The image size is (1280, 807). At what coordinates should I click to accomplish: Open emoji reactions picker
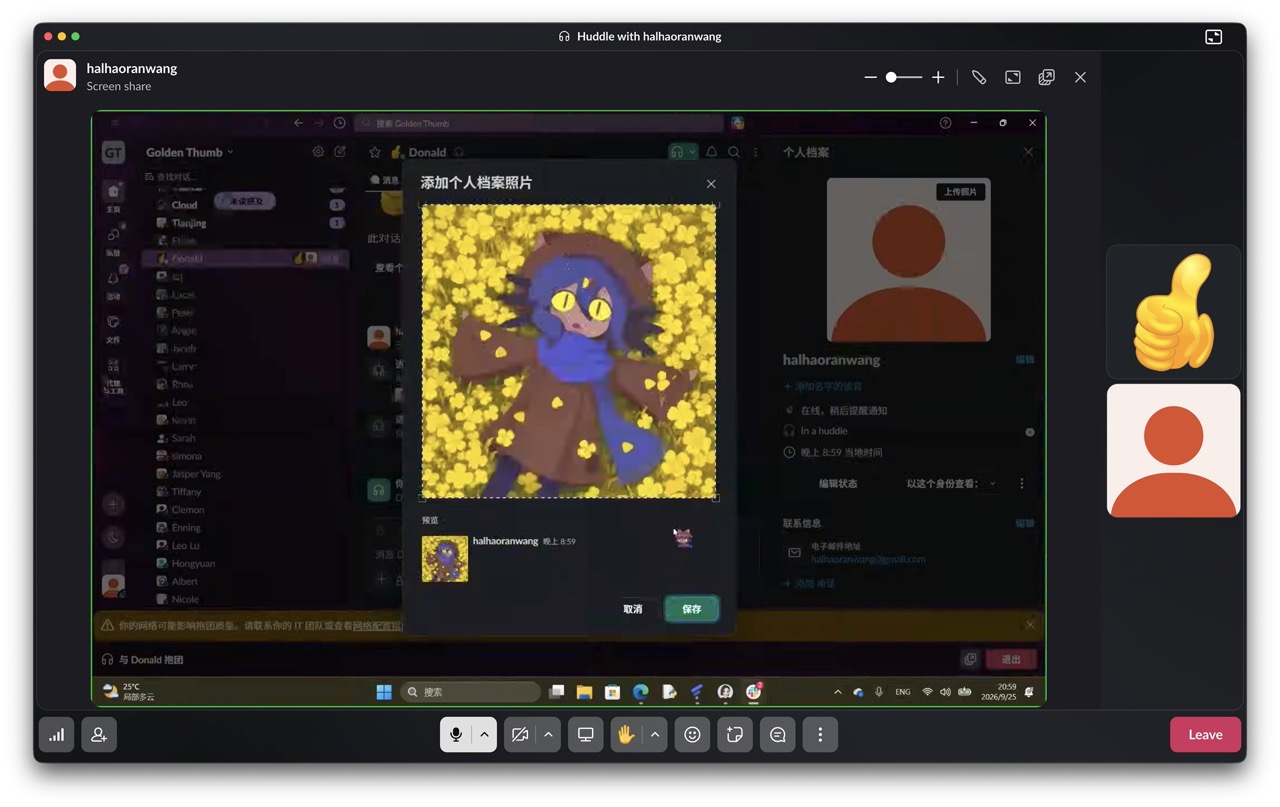(x=692, y=735)
